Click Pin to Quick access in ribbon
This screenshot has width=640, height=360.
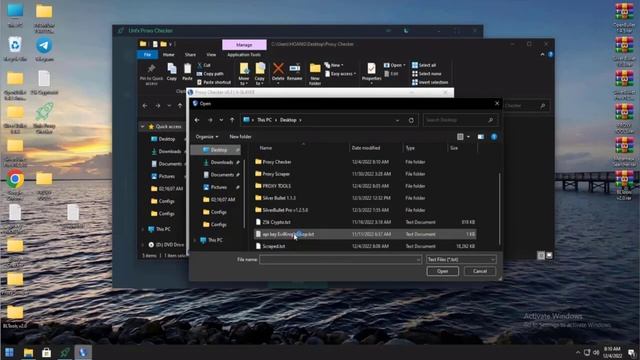[x=151, y=74]
